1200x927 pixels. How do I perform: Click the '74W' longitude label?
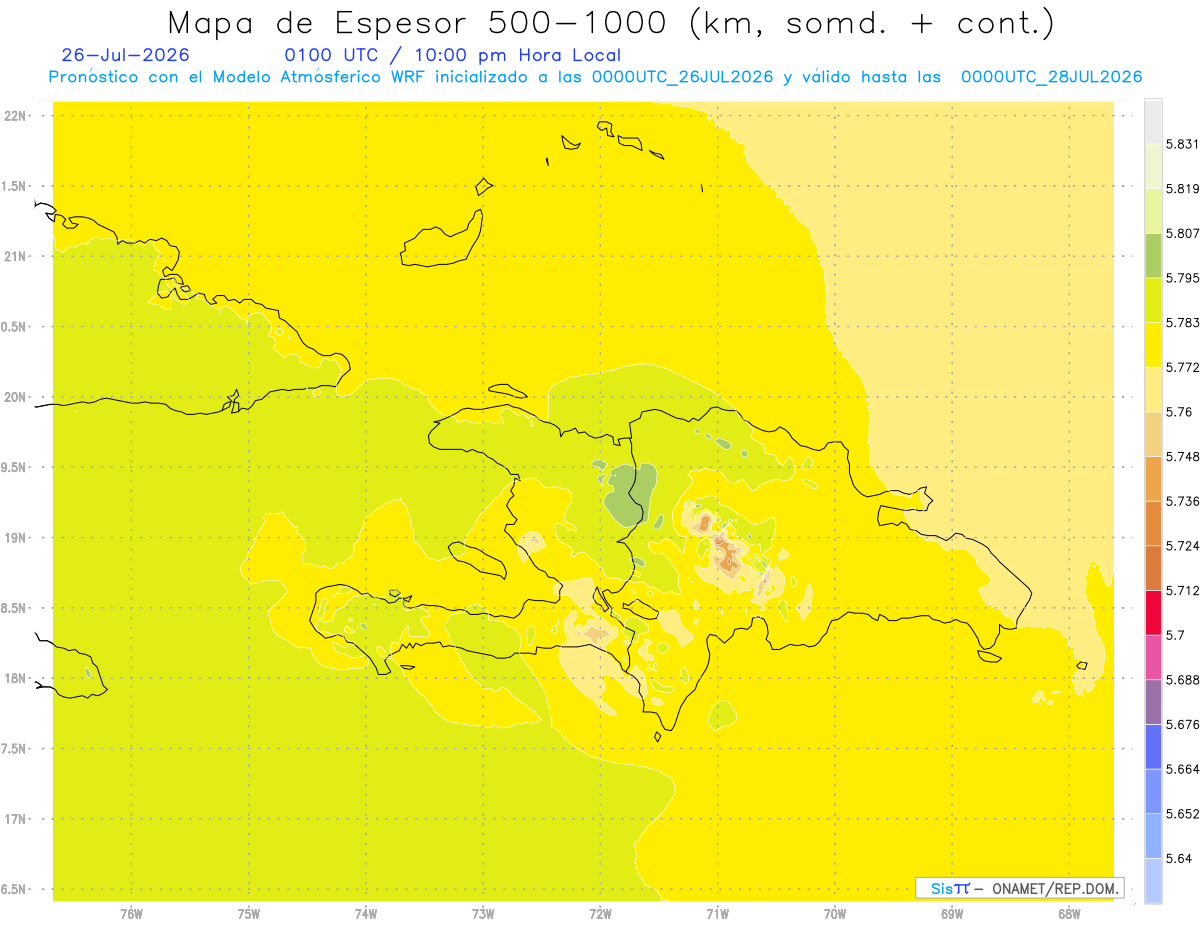coord(366,914)
